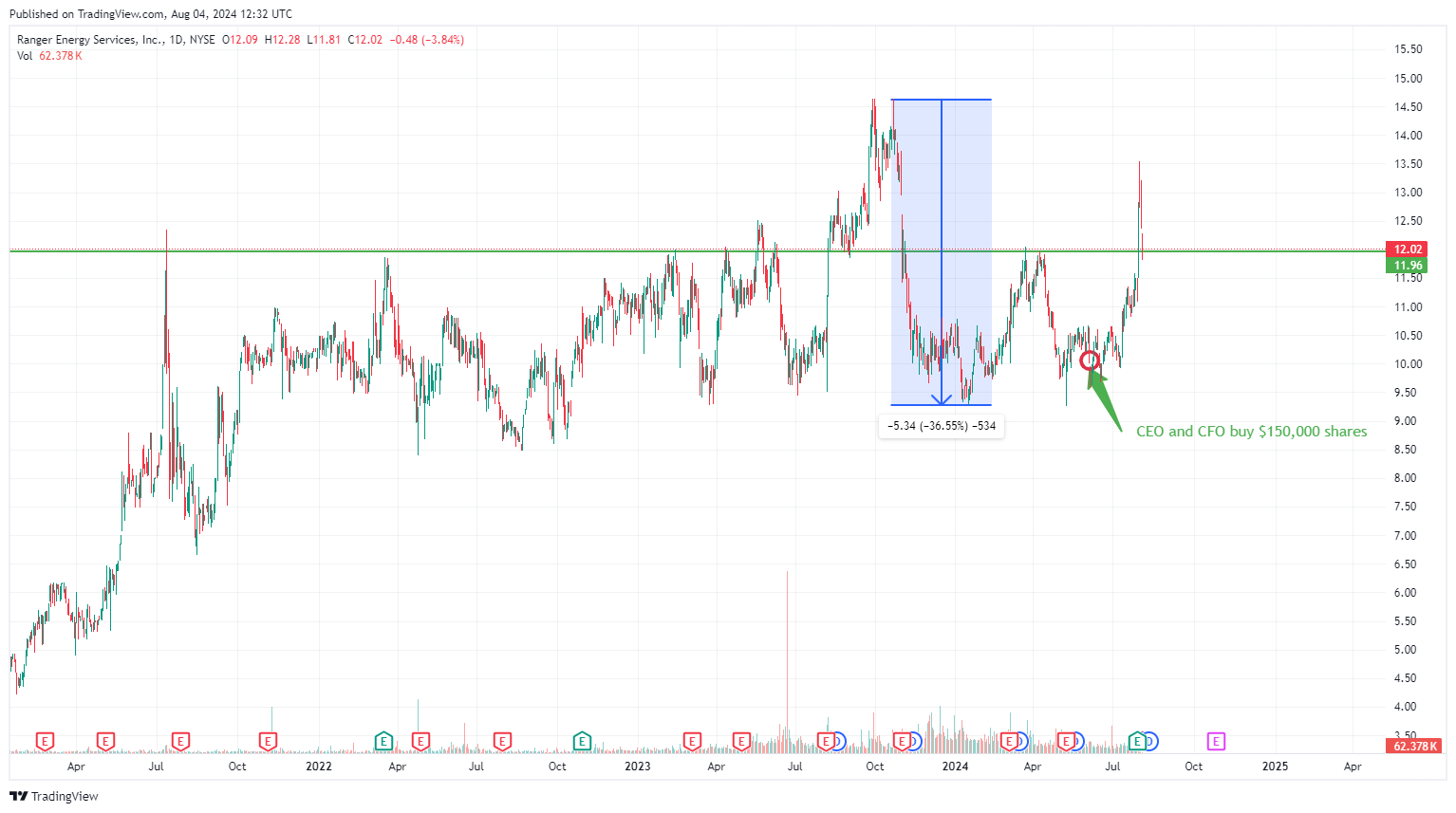
Task: Click the CEO and CFO buy $150,000 shares note
Action: [x=1252, y=432]
